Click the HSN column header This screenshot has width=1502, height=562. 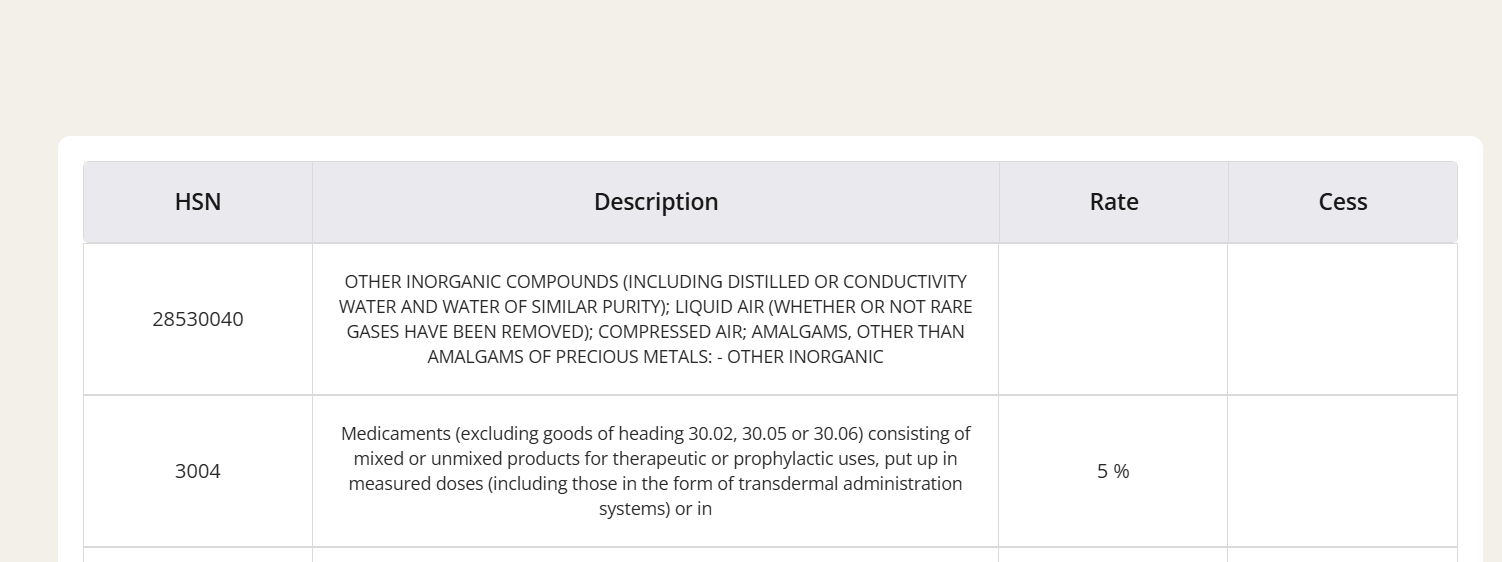coord(198,202)
